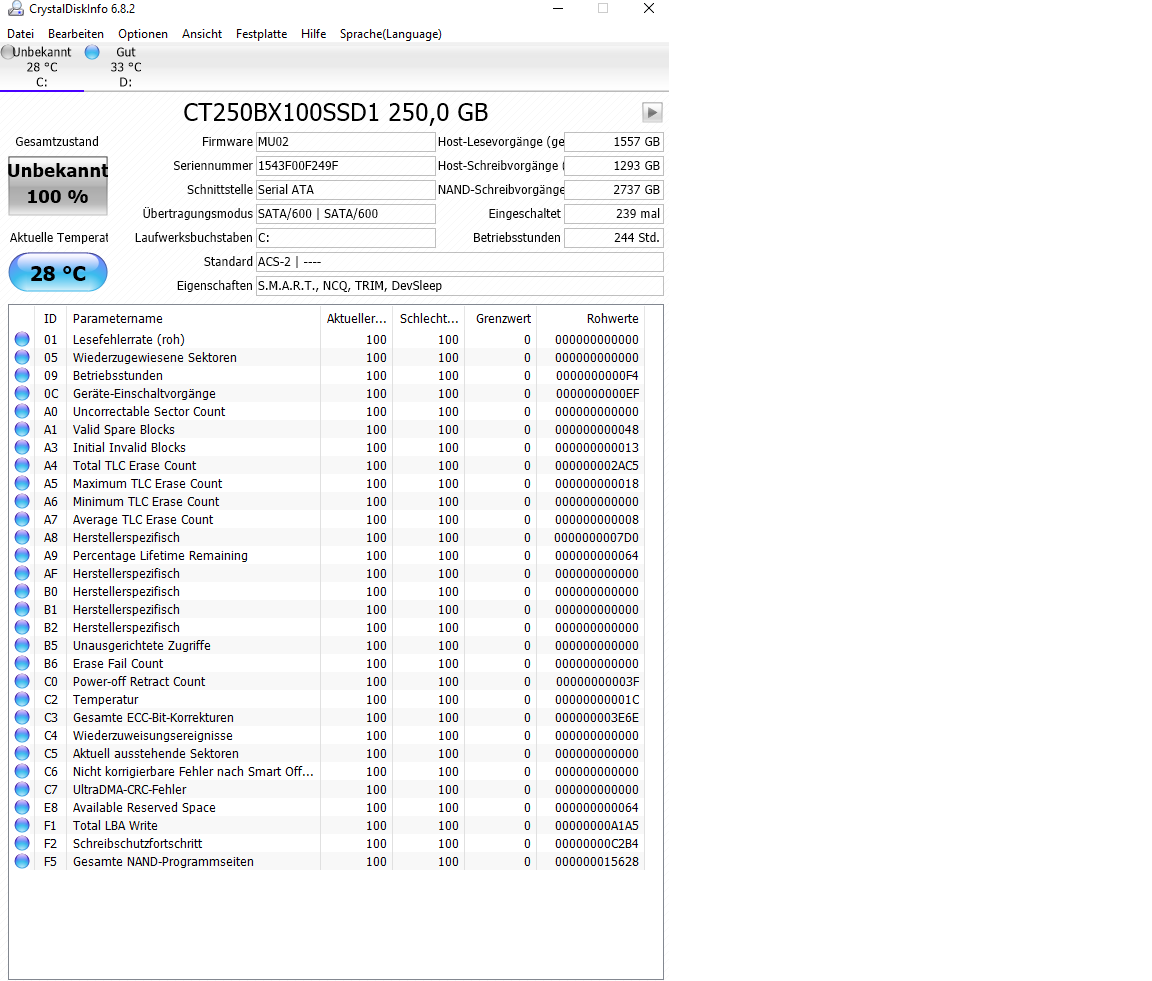Click status orb of Total LBA Write row
Viewport: 1152px width, 981px height.
click(x=22, y=825)
